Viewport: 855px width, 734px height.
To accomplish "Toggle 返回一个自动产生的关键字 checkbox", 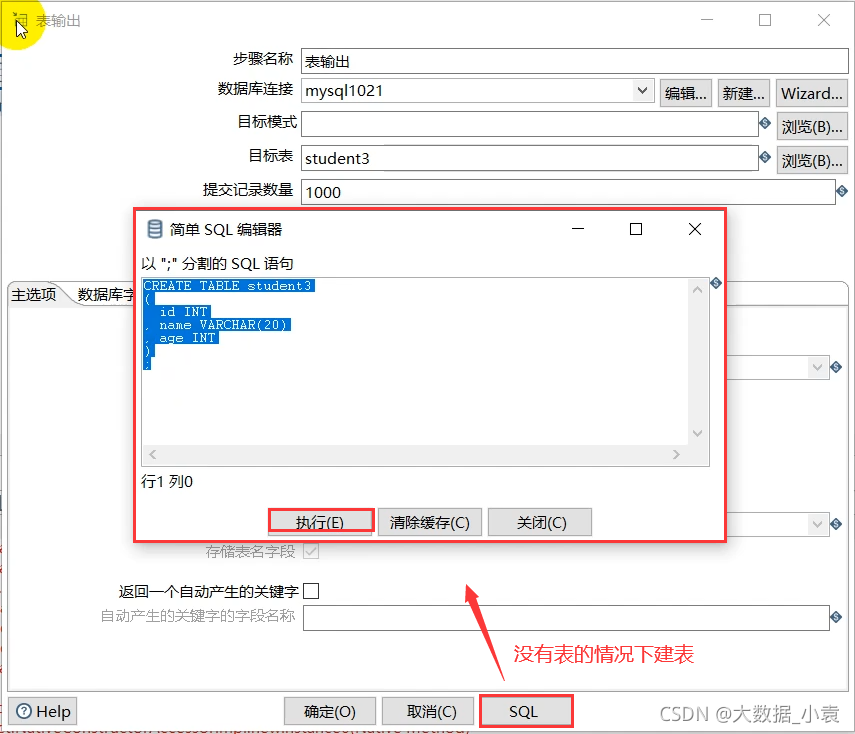I will [311, 591].
